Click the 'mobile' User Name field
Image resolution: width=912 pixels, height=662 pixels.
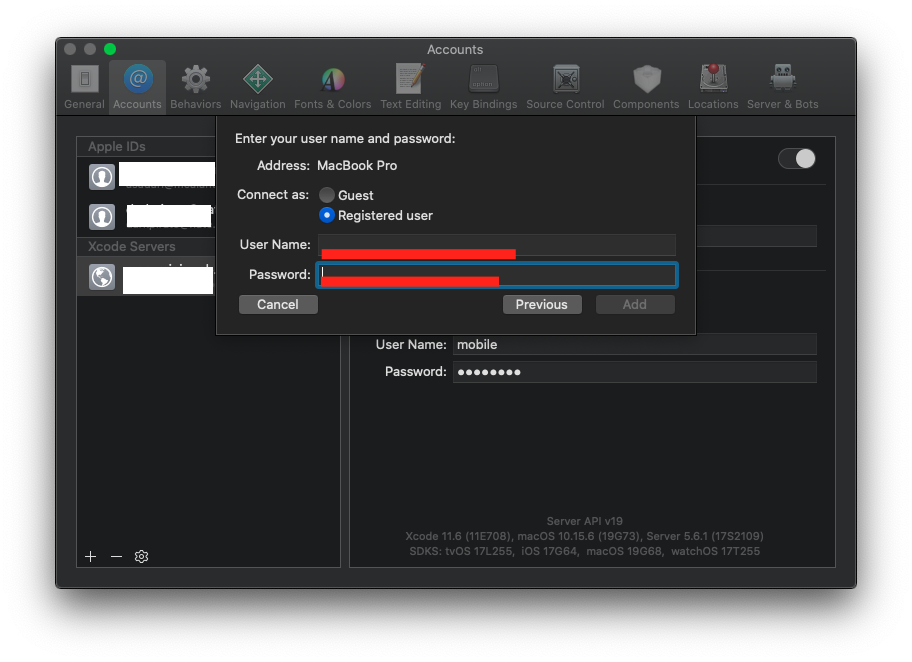pyautogui.click(x=635, y=344)
